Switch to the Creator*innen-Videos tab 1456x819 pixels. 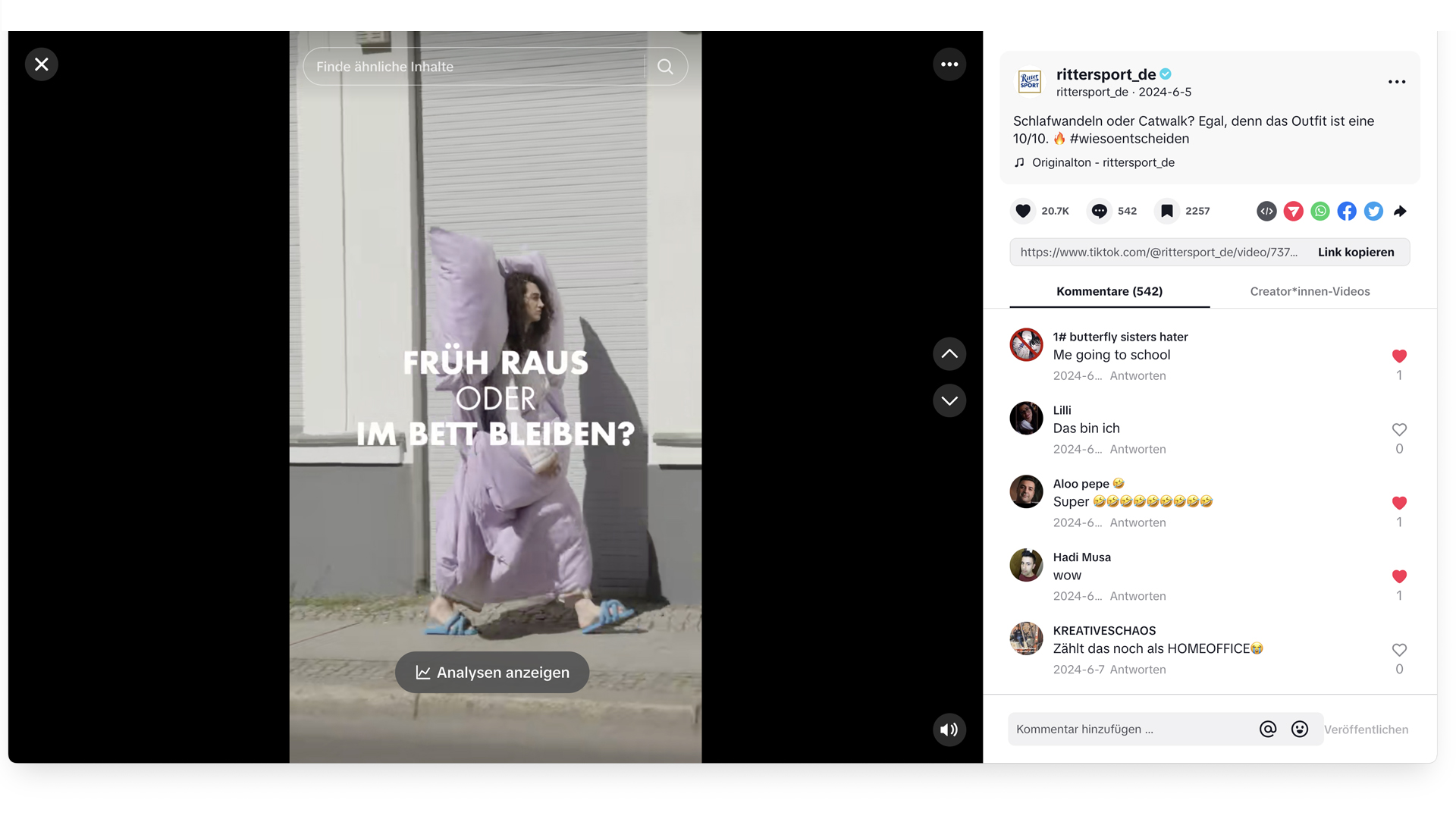(x=1310, y=291)
